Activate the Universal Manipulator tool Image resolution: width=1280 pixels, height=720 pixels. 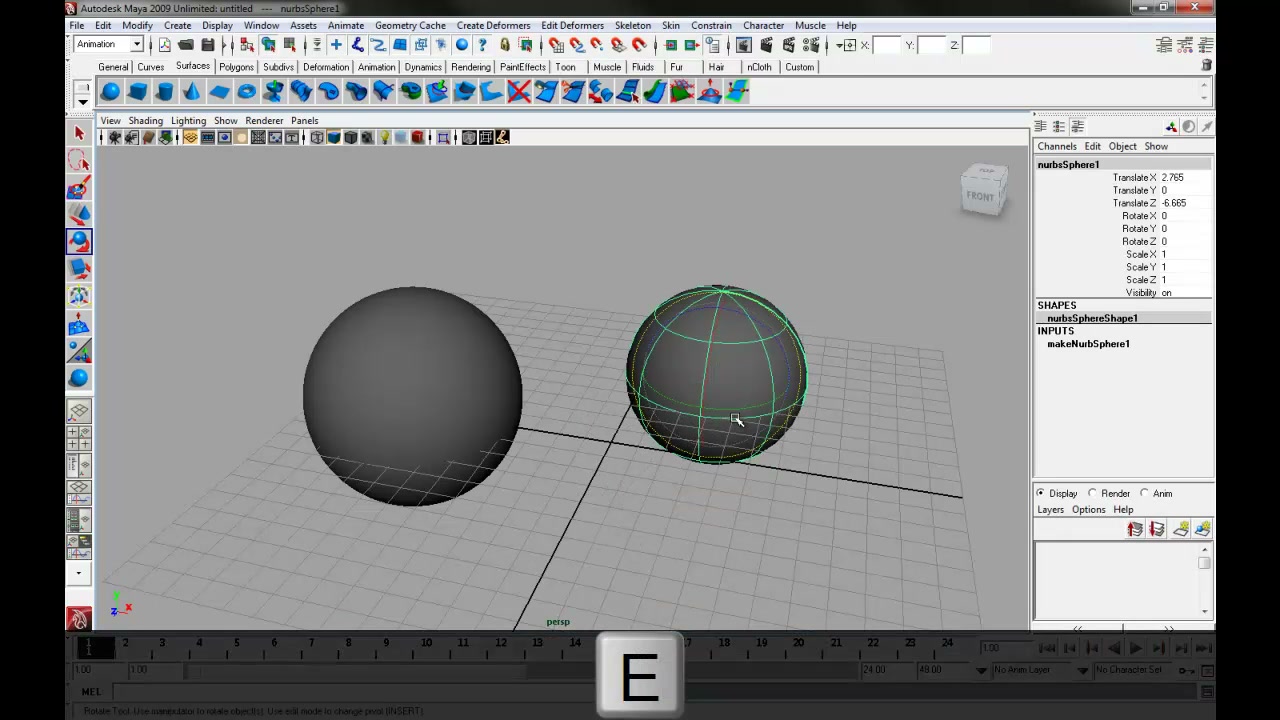coord(79,296)
